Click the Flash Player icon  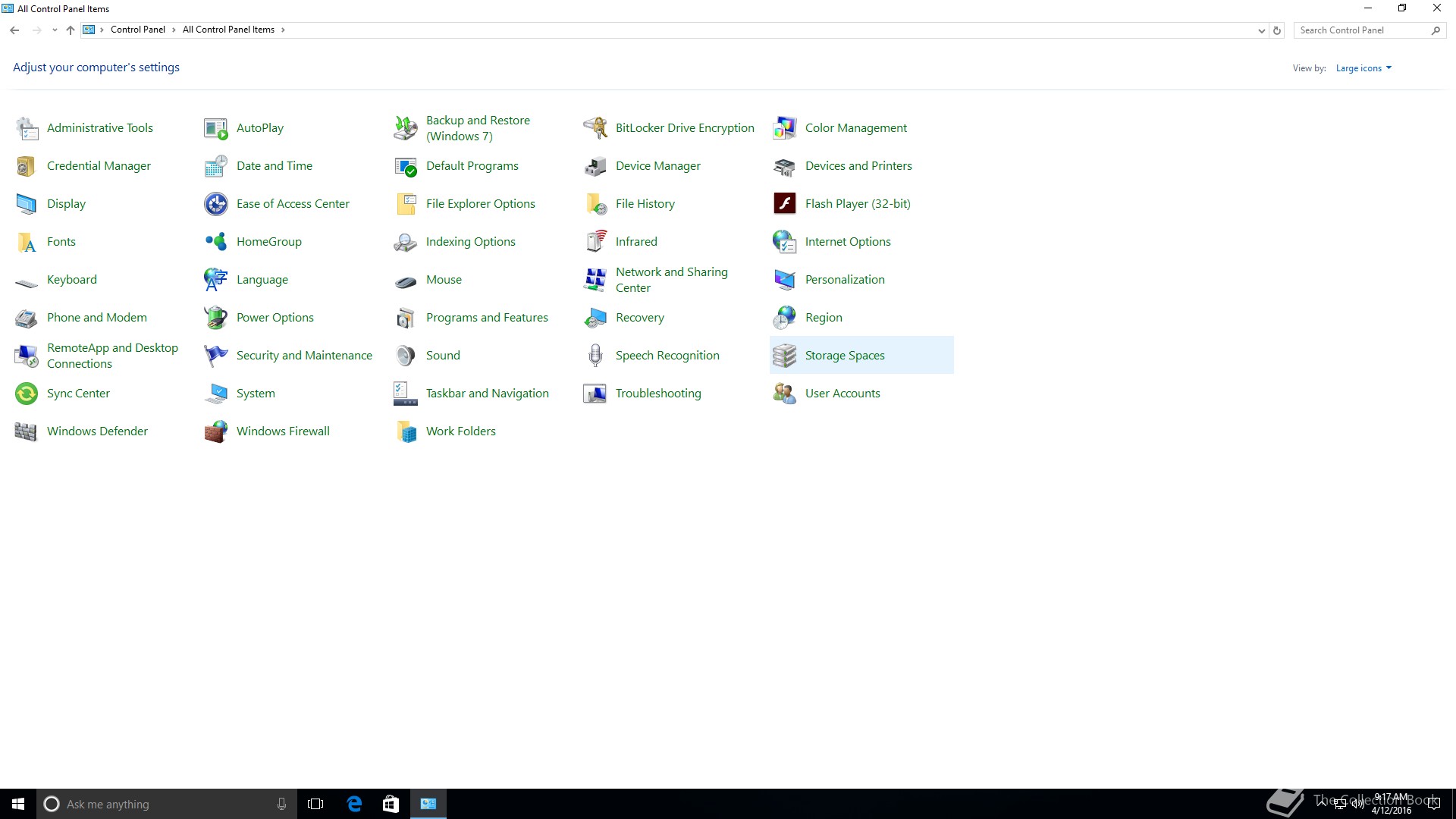coord(785,204)
